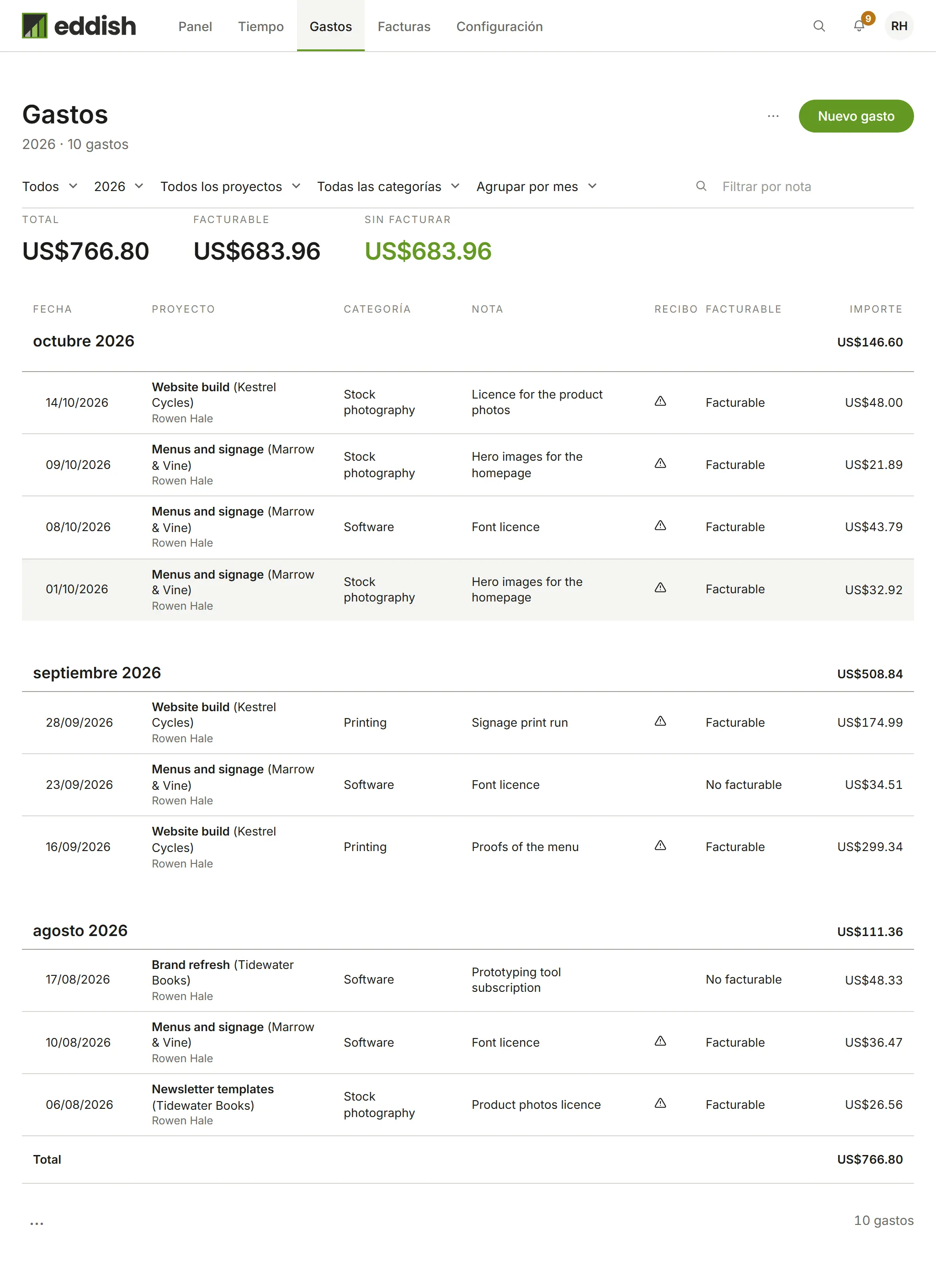Open the Todos status filter dropdown

pos(49,187)
